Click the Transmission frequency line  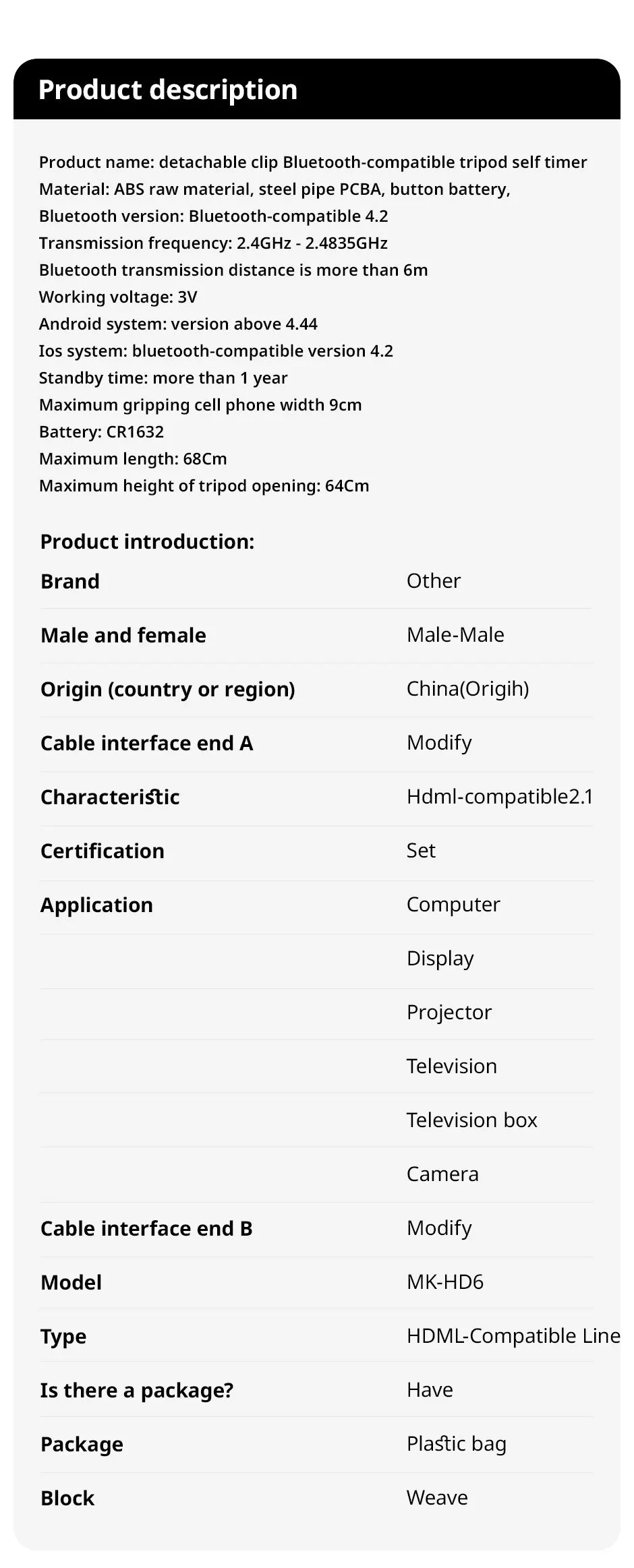coord(213,243)
